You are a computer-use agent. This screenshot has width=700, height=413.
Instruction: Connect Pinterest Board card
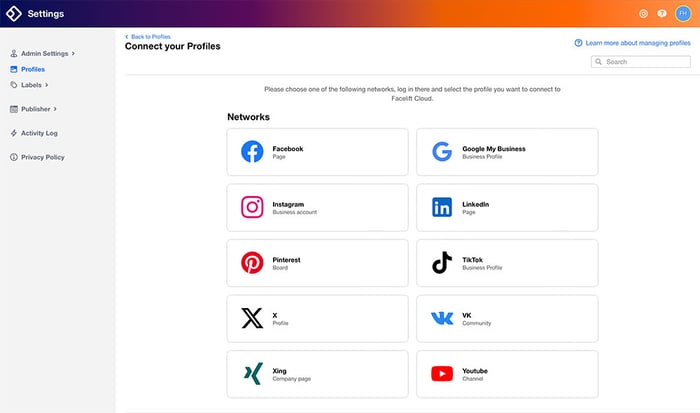click(317, 263)
